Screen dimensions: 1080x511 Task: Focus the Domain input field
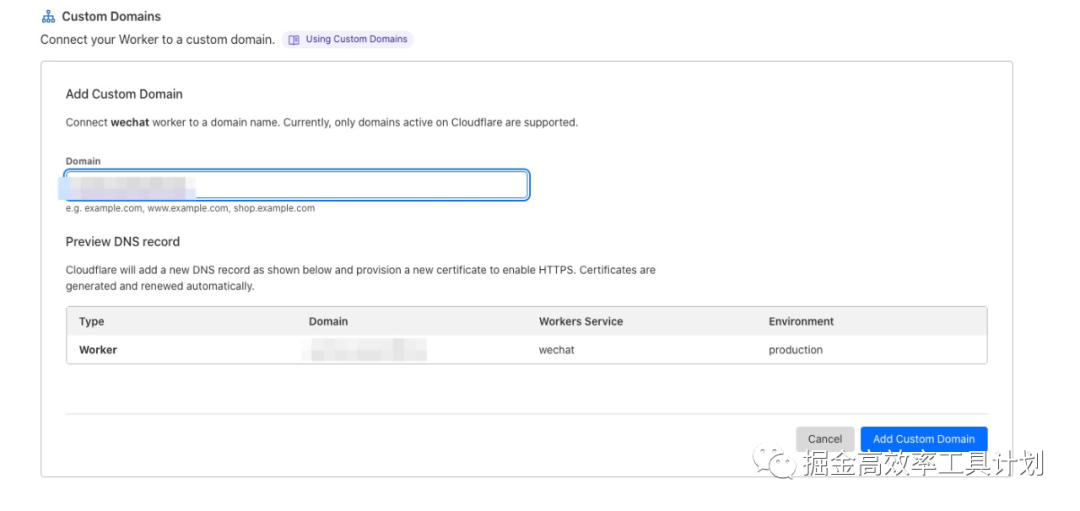296,186
